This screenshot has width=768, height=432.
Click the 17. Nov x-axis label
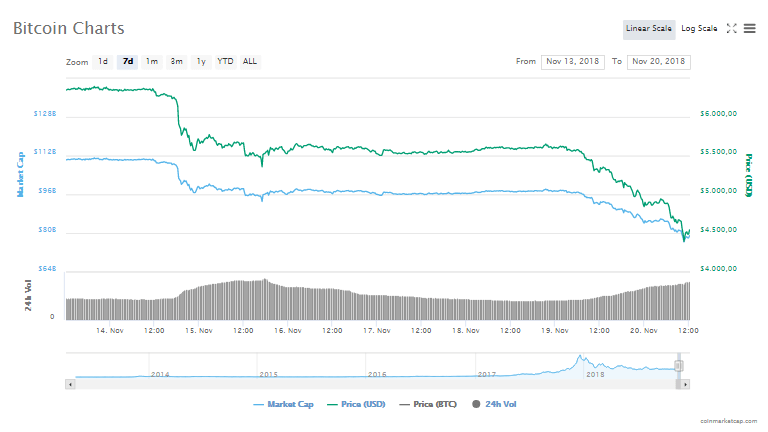coord(377,331)
